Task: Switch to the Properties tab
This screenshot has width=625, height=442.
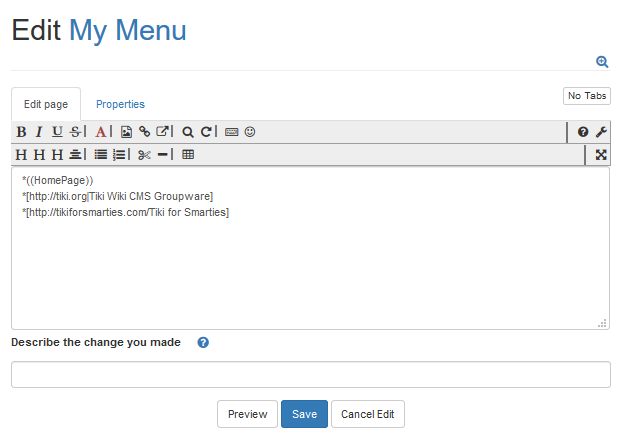Action: point(120,104)
